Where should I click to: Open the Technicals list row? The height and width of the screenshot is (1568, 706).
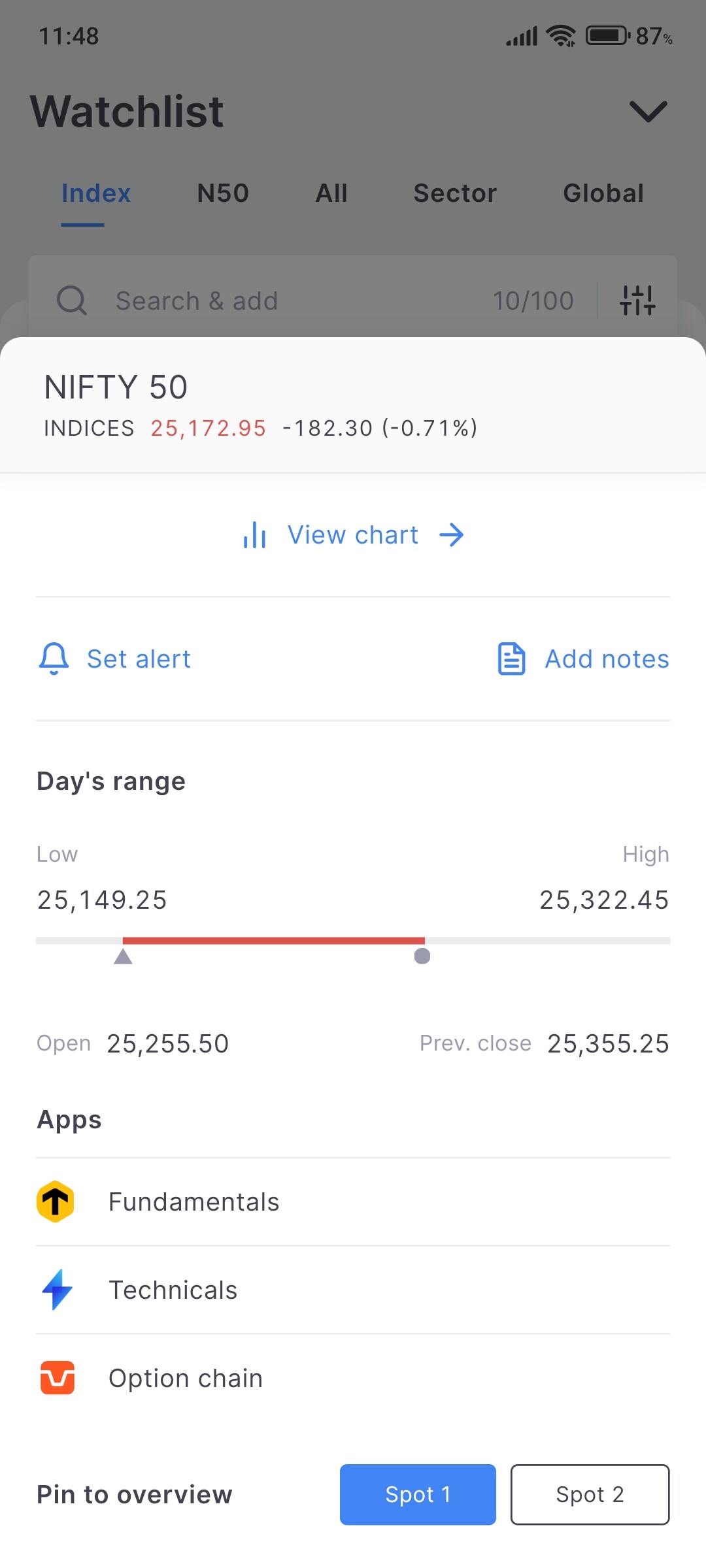coord(353,1290)
